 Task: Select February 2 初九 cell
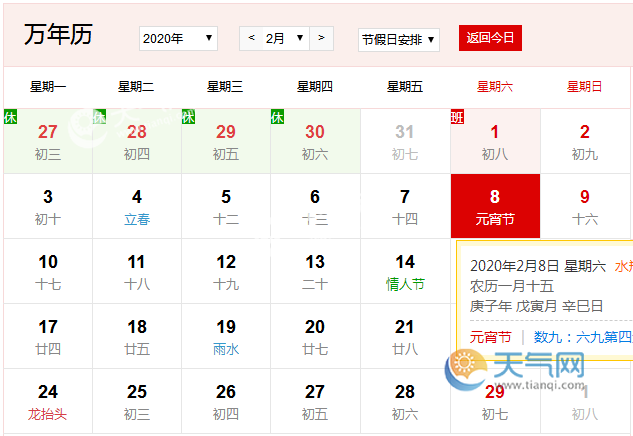tap(585, 141)
